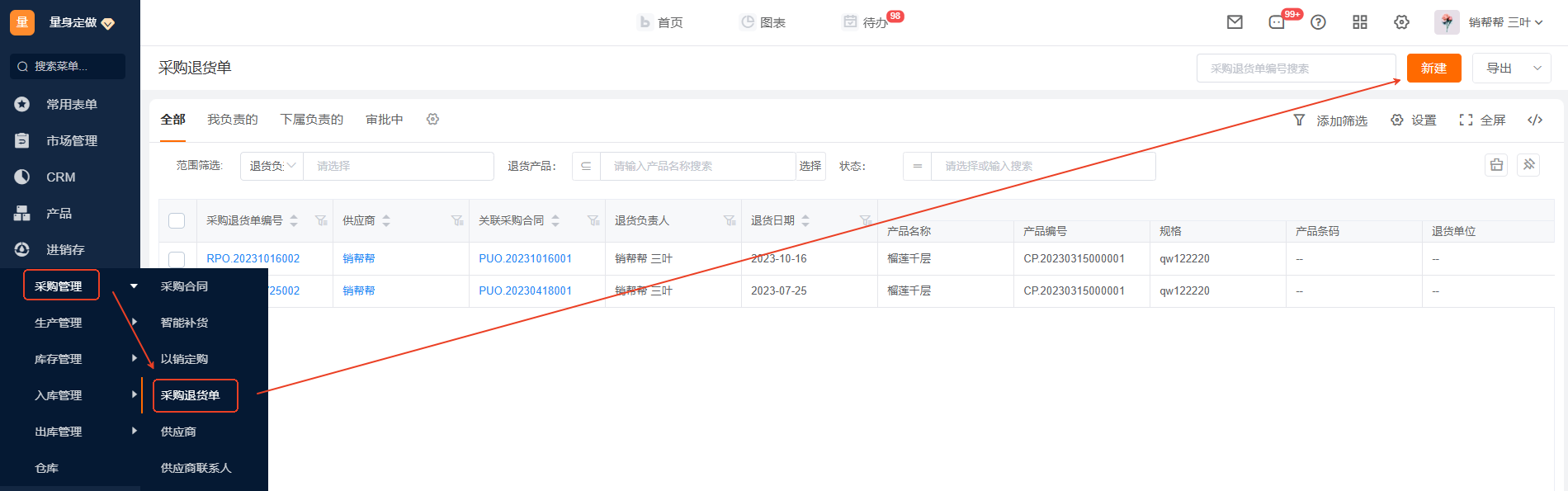Open filter icon on 供应商 column
The width and height of the screenshot is (1568, 491).
(457, 220)
